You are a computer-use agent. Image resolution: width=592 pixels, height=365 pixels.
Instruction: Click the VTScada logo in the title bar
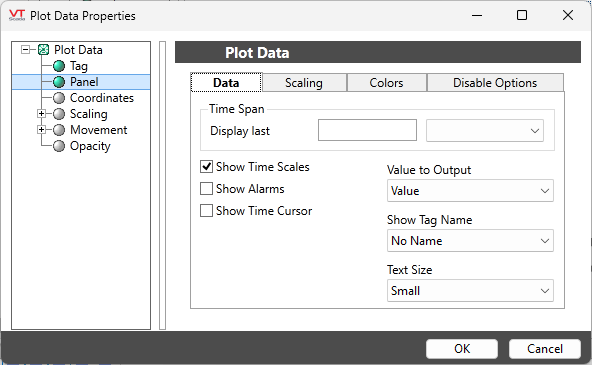[x=17, y=15]
